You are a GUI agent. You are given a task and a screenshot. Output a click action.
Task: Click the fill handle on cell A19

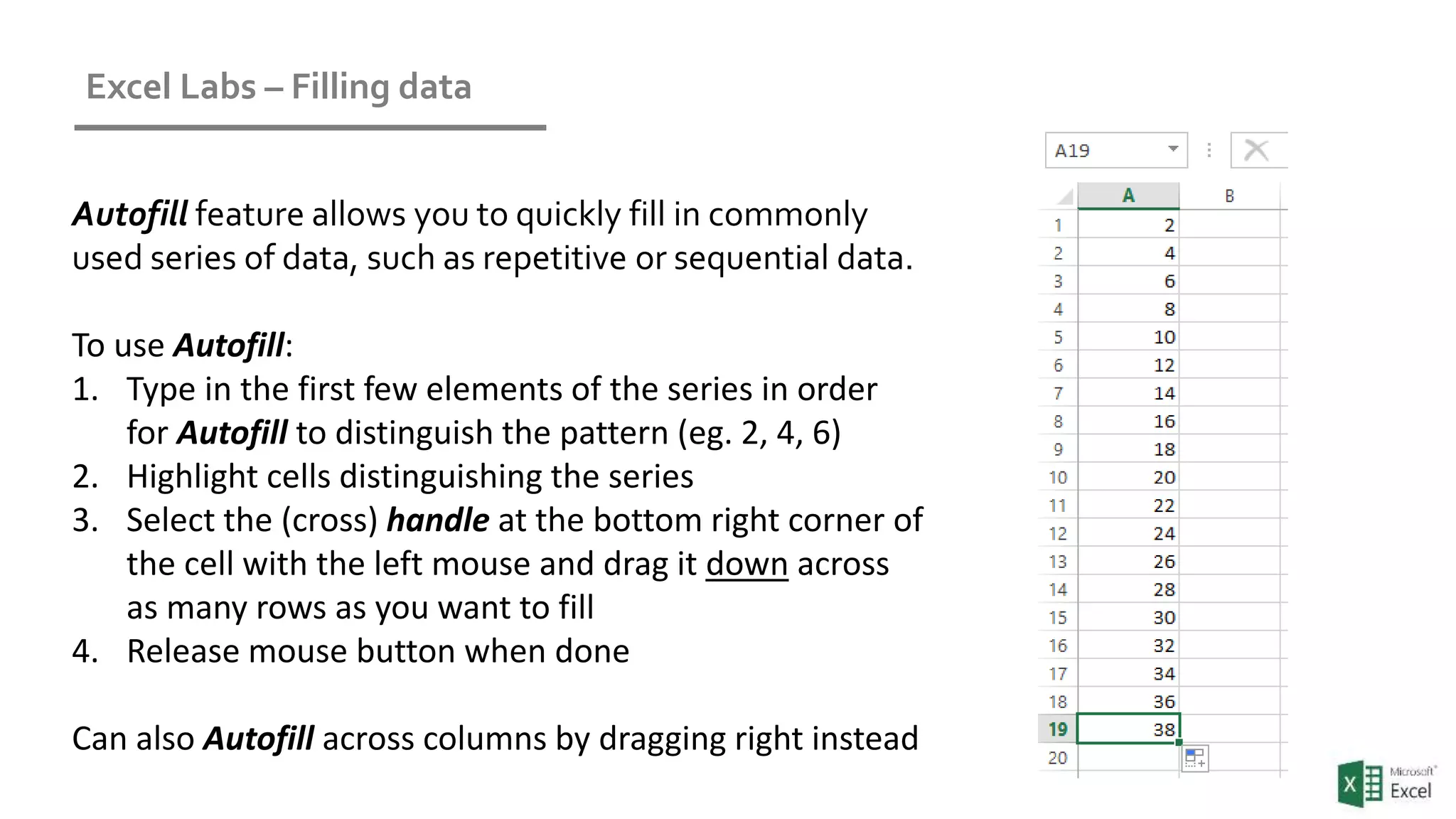tap(1179, 742)
